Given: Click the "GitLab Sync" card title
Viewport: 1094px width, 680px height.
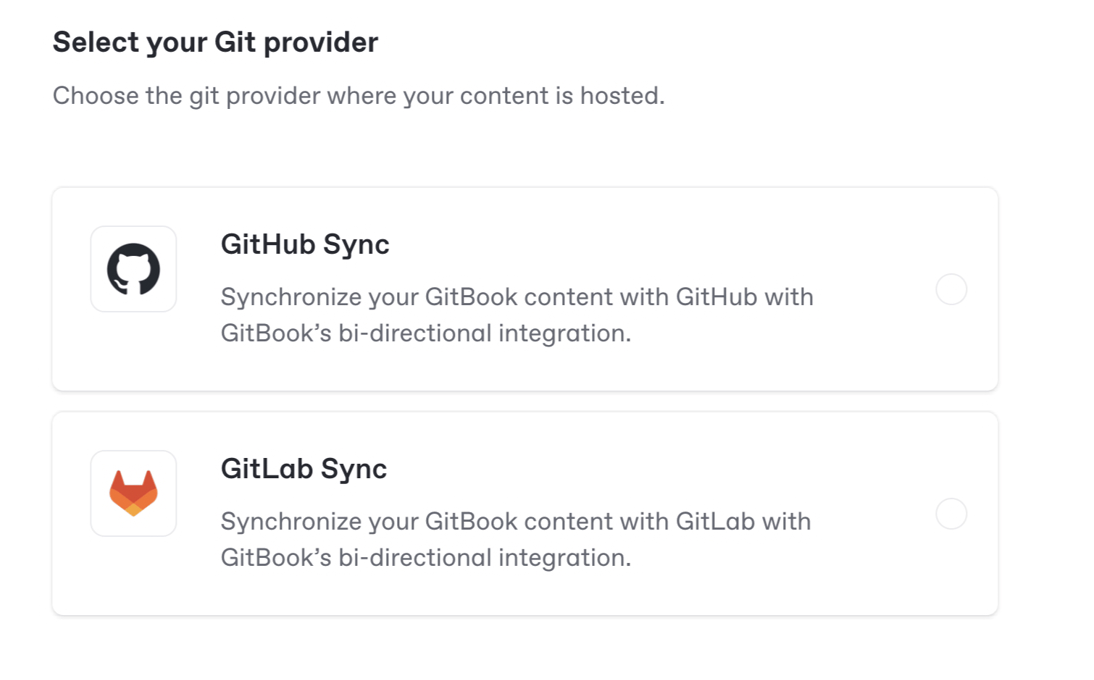Looking at the screenshot, I should pyautogui.click(x=304, y=469).
